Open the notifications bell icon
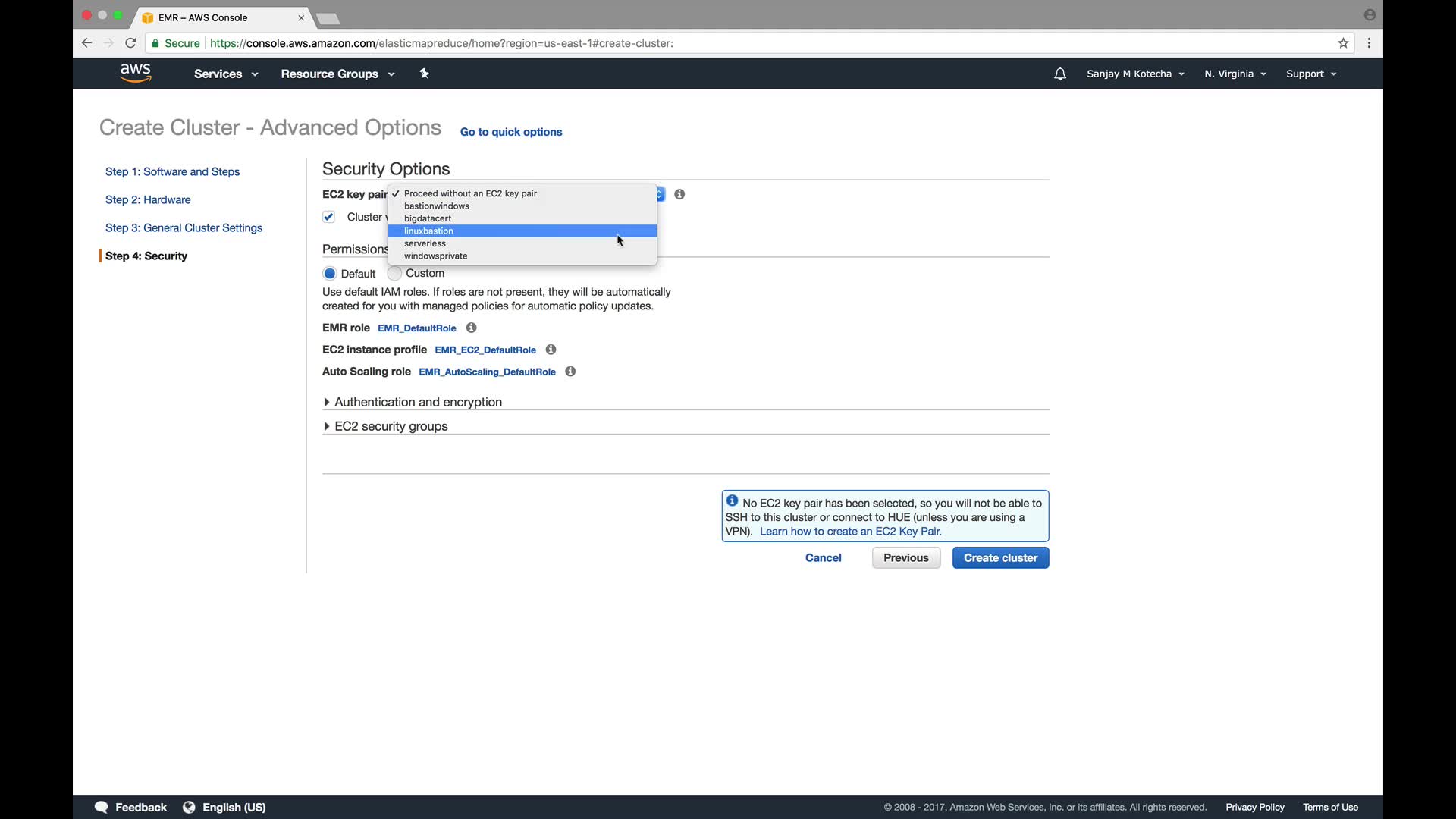Viewport: 1456px width, 819px height. click(x=1059, y=74)
